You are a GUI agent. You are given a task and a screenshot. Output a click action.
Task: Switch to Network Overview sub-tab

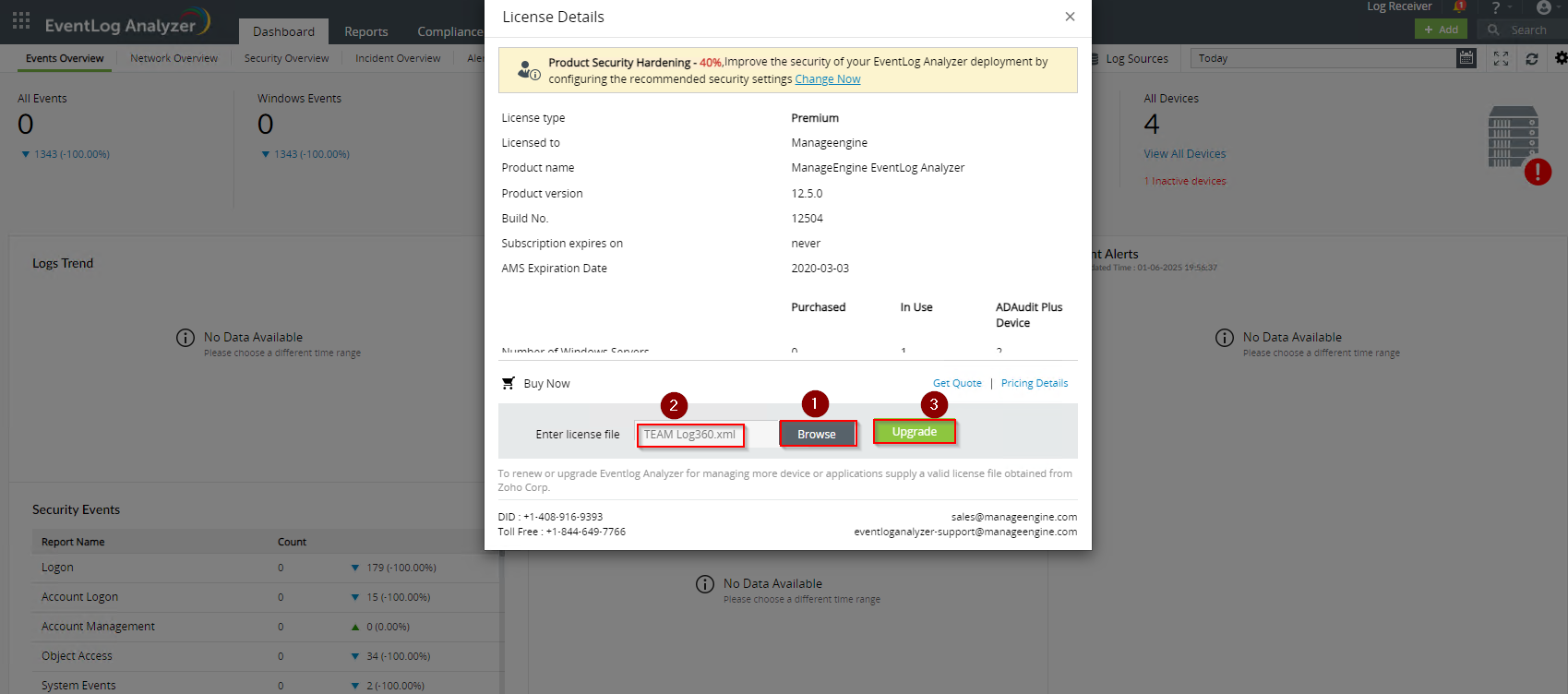coord(174,58)
